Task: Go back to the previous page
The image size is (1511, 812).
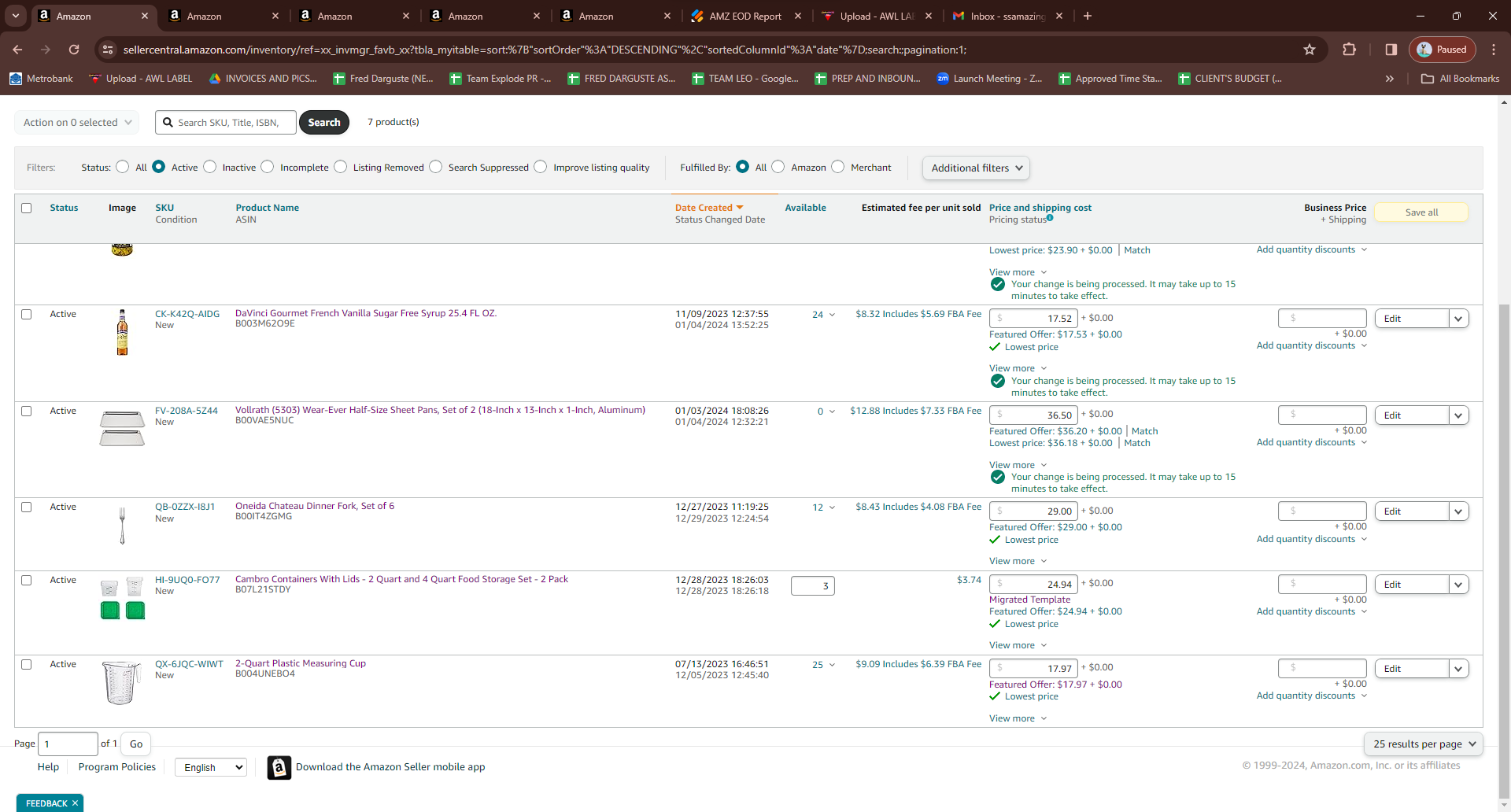Action: (17, 50)
